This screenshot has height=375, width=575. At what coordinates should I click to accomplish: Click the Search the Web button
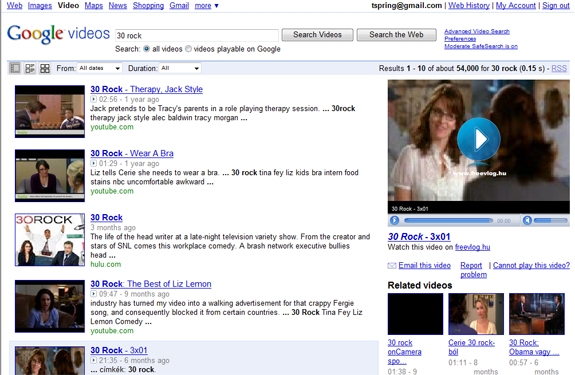(x=396, y=35)
